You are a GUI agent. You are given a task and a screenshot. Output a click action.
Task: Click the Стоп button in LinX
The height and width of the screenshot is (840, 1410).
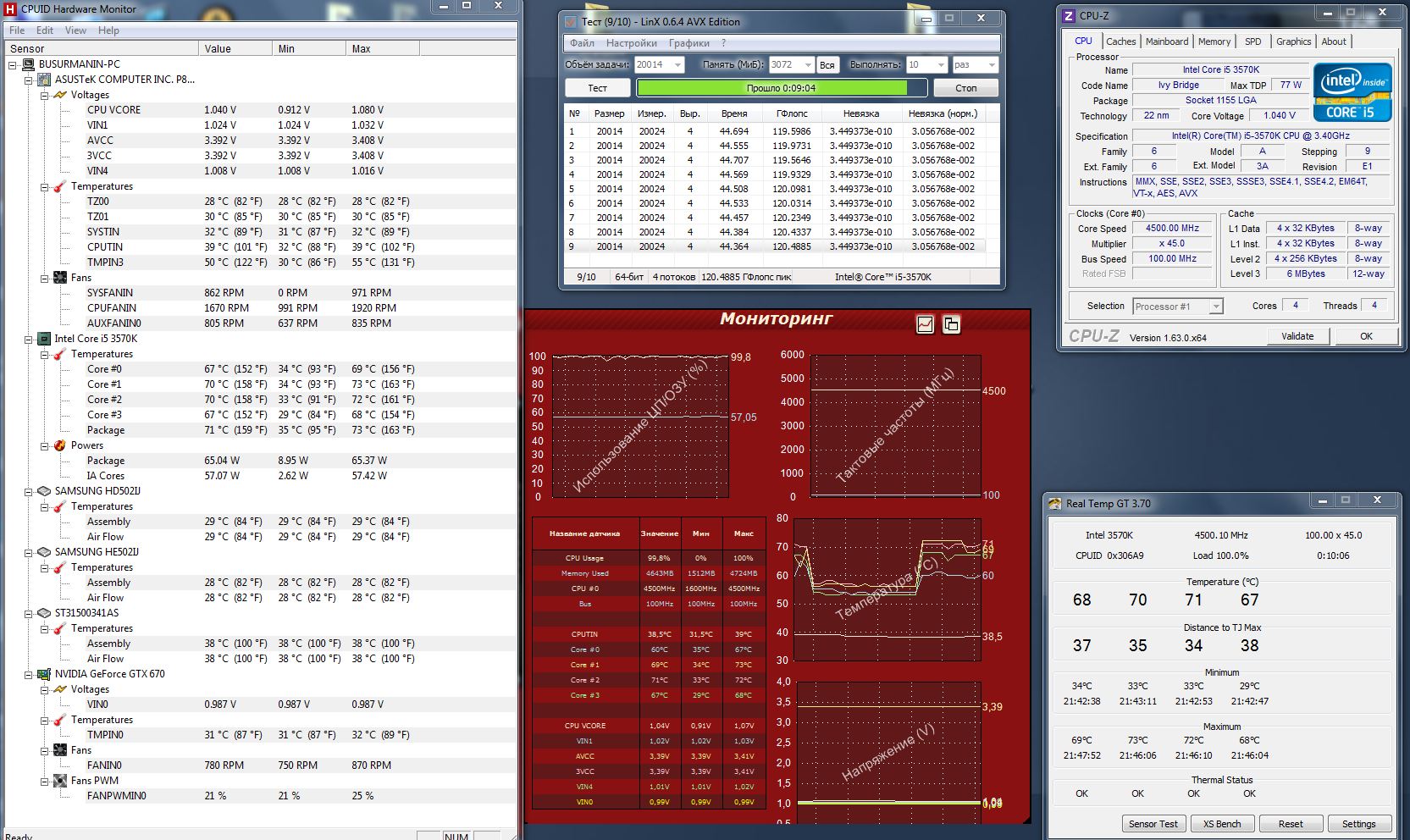tap(965, 88)
